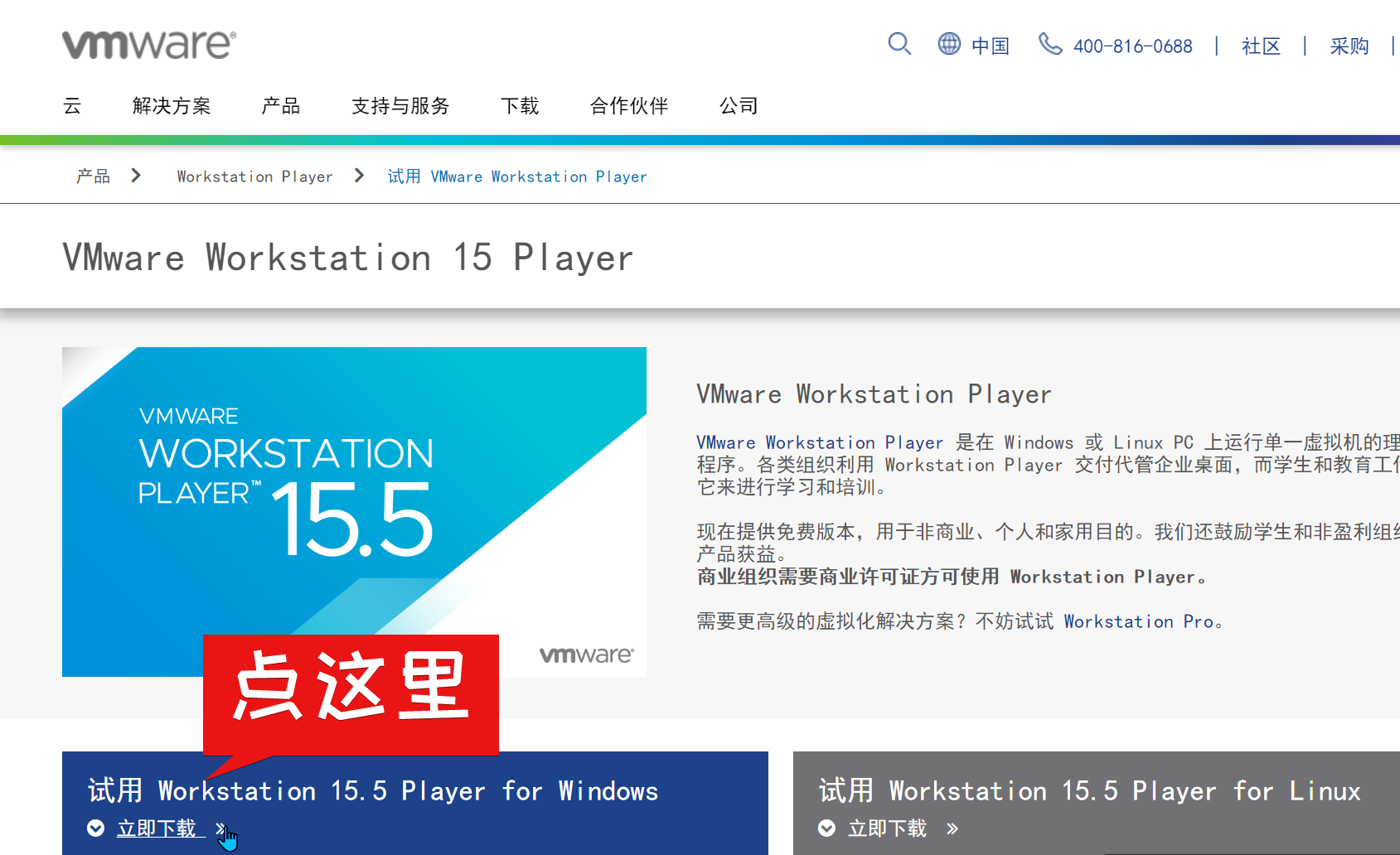Open the search magnifier icon
Image resolution: width=1400 pixels, height=855 pixels.
(x=899, y=44)
